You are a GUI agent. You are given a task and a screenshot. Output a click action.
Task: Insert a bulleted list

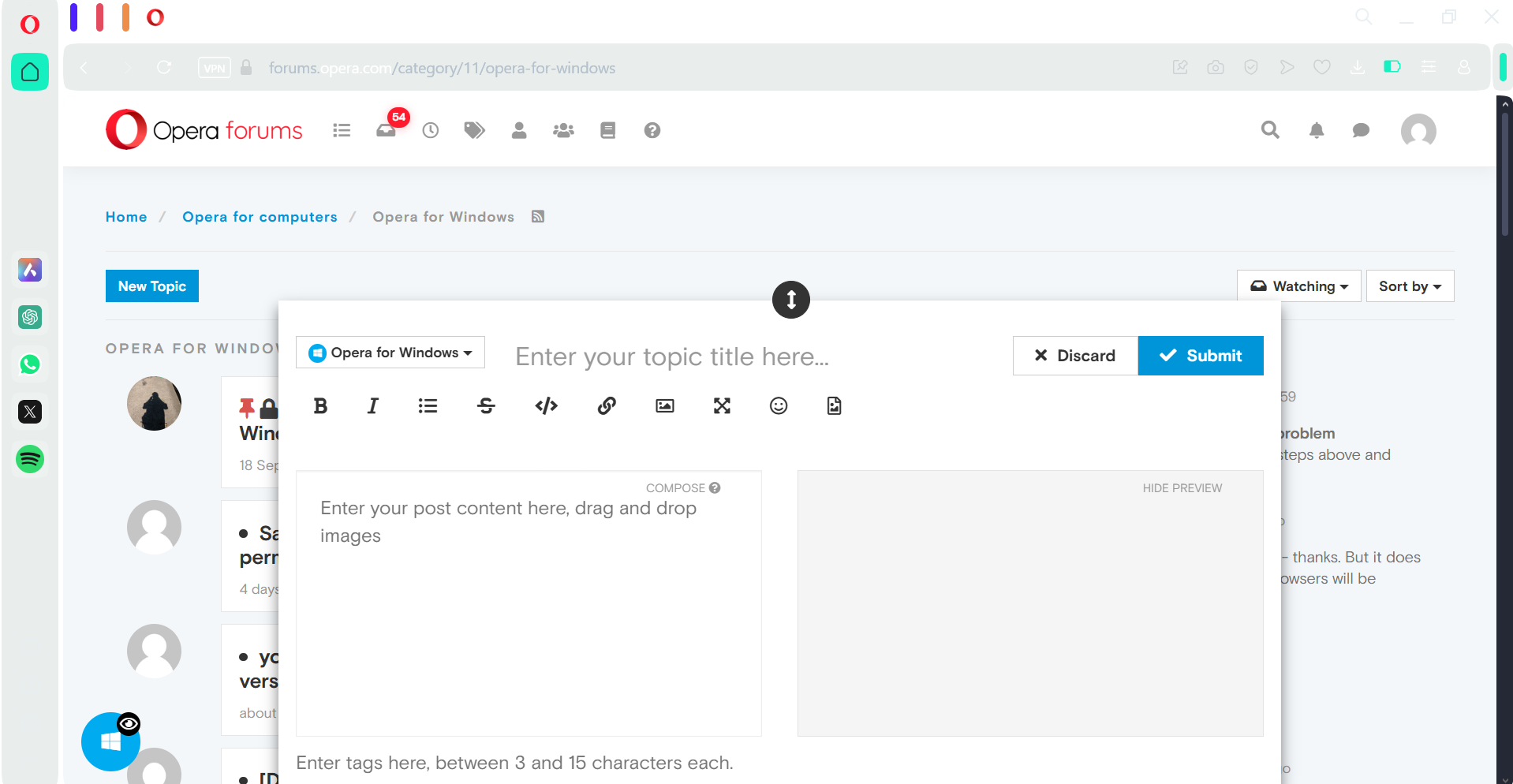[428, 405]
